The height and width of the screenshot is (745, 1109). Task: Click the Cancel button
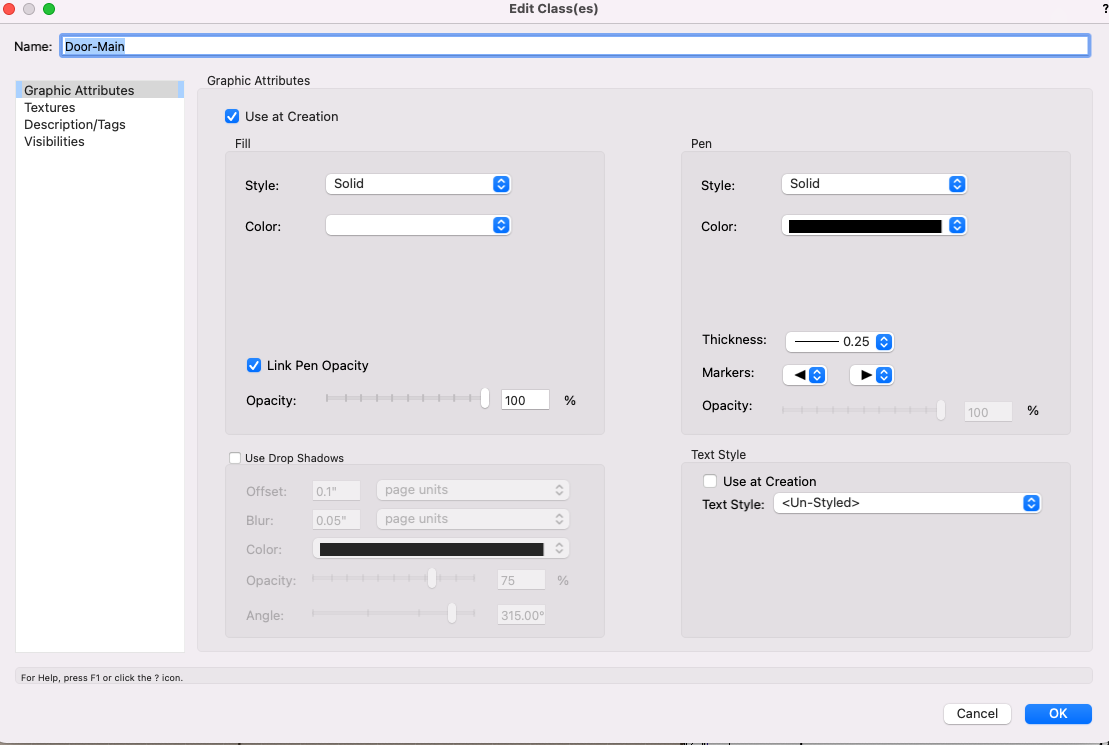pyautogui.click(x=977, y=713)
